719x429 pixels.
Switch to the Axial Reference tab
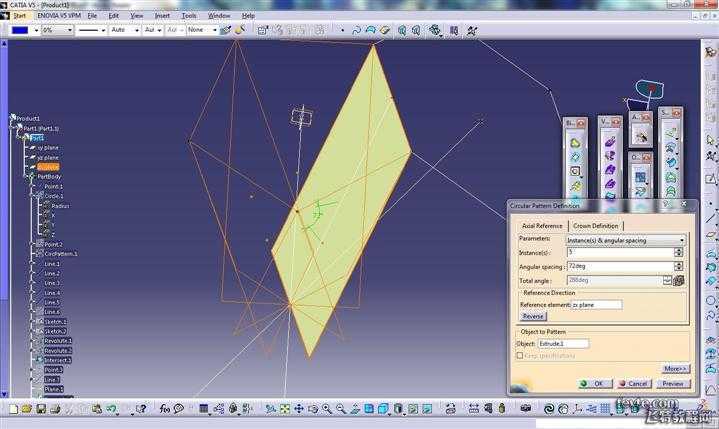click(542, 226)
